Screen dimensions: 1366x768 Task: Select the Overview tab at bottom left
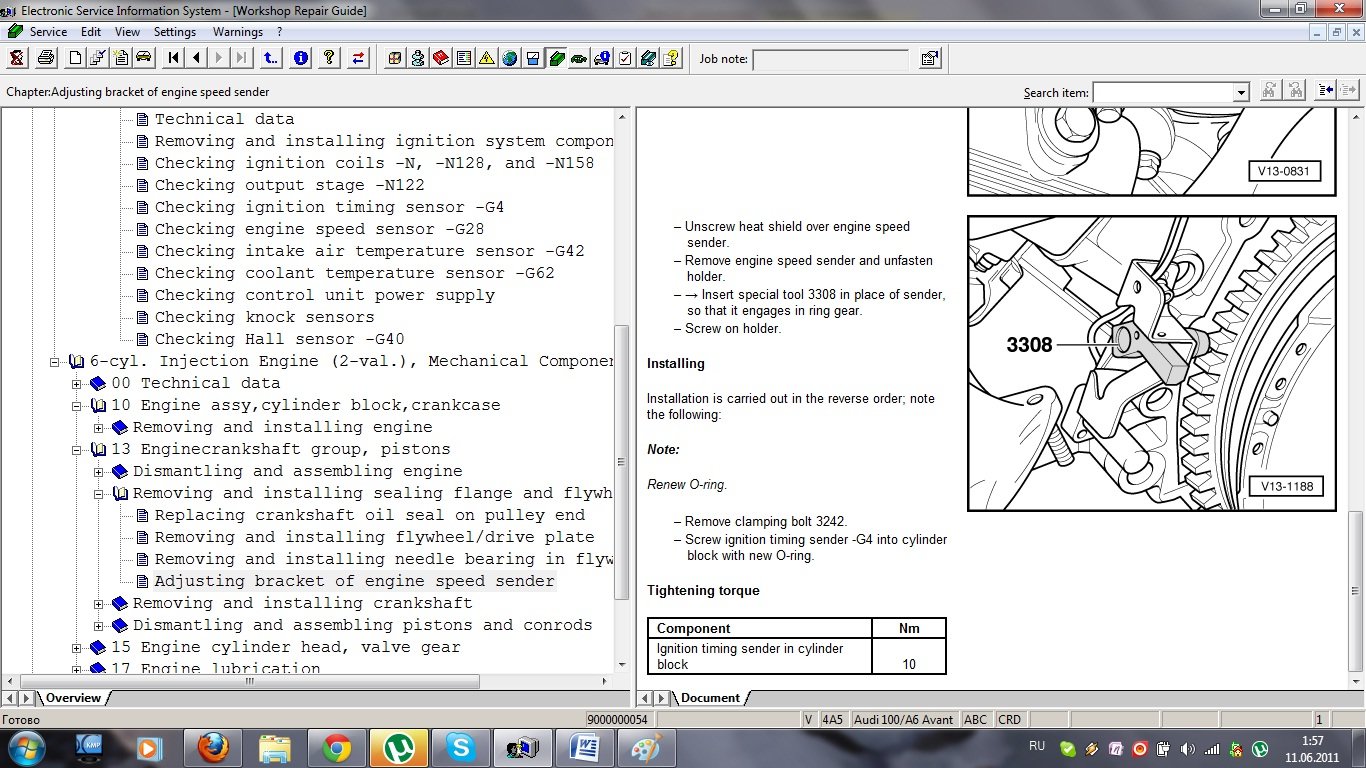tap(73, 698)
